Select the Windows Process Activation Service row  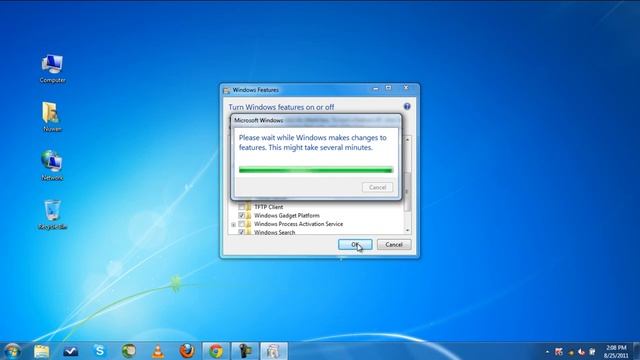(298, 224)
